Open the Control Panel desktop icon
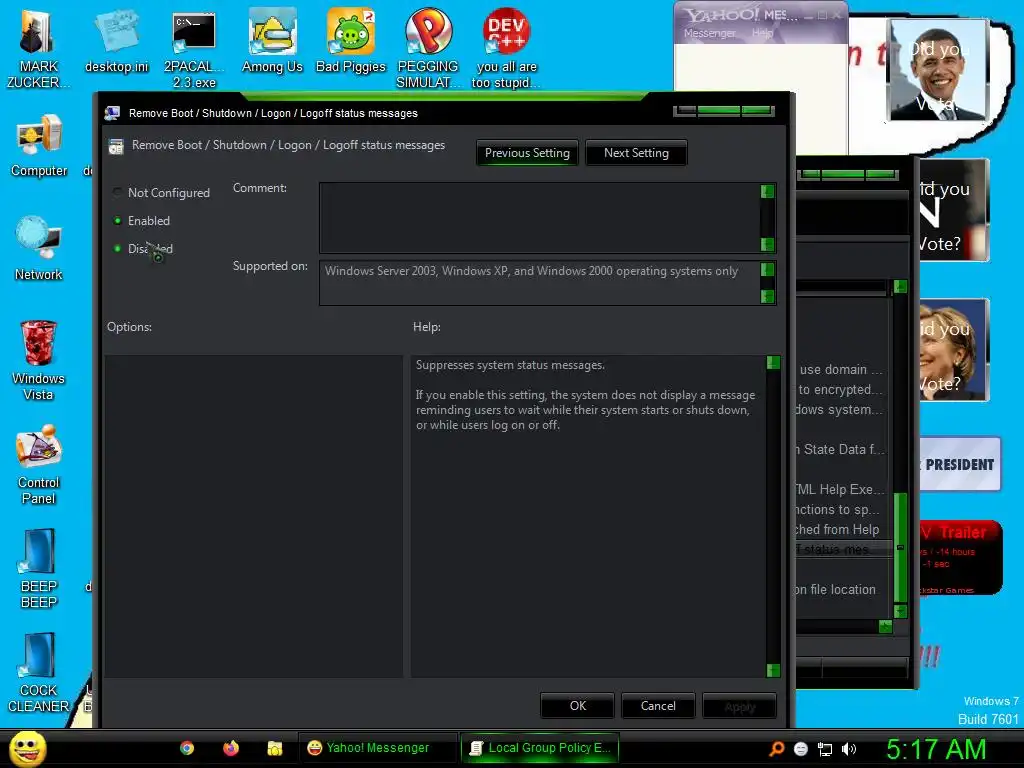Image resolution: width=1024 pixels, height=768 pixels. 39,464
